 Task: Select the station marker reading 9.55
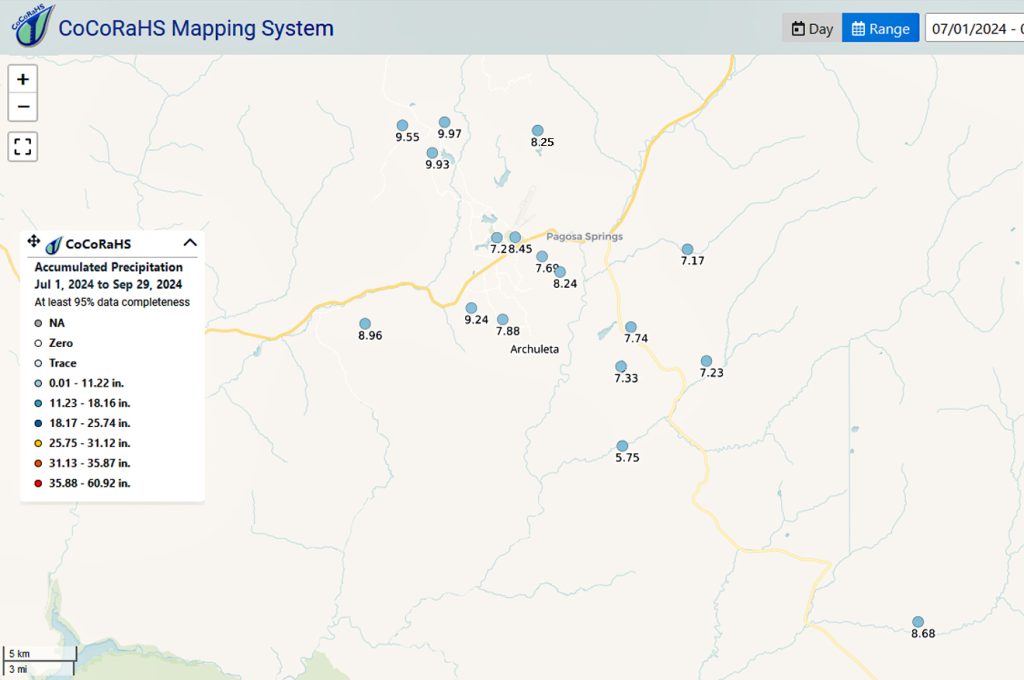click(x=402, y=125)
